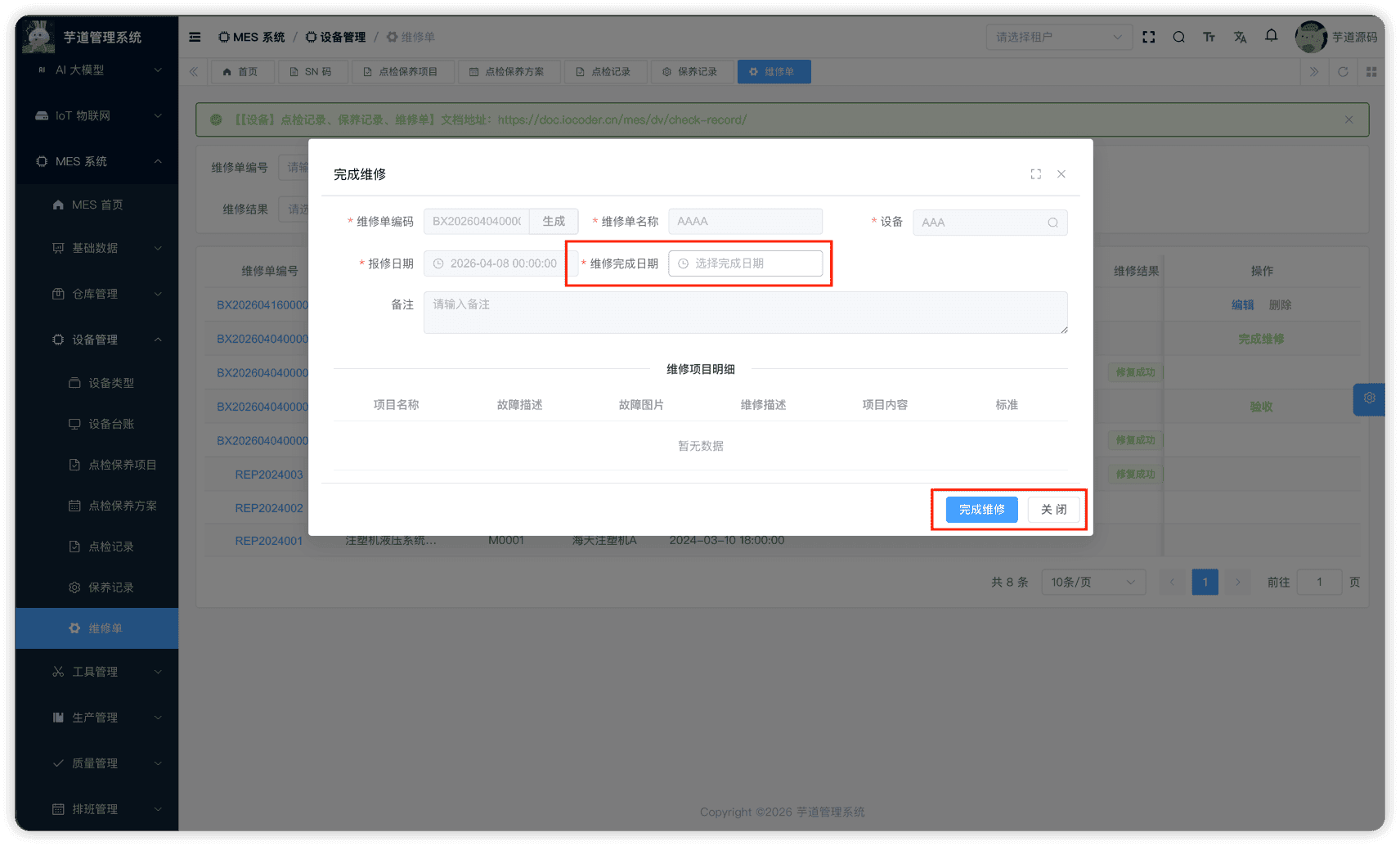Open the SN 码 tab
The height and width of the screenshot is (846, 1400).
click(312, 71)
